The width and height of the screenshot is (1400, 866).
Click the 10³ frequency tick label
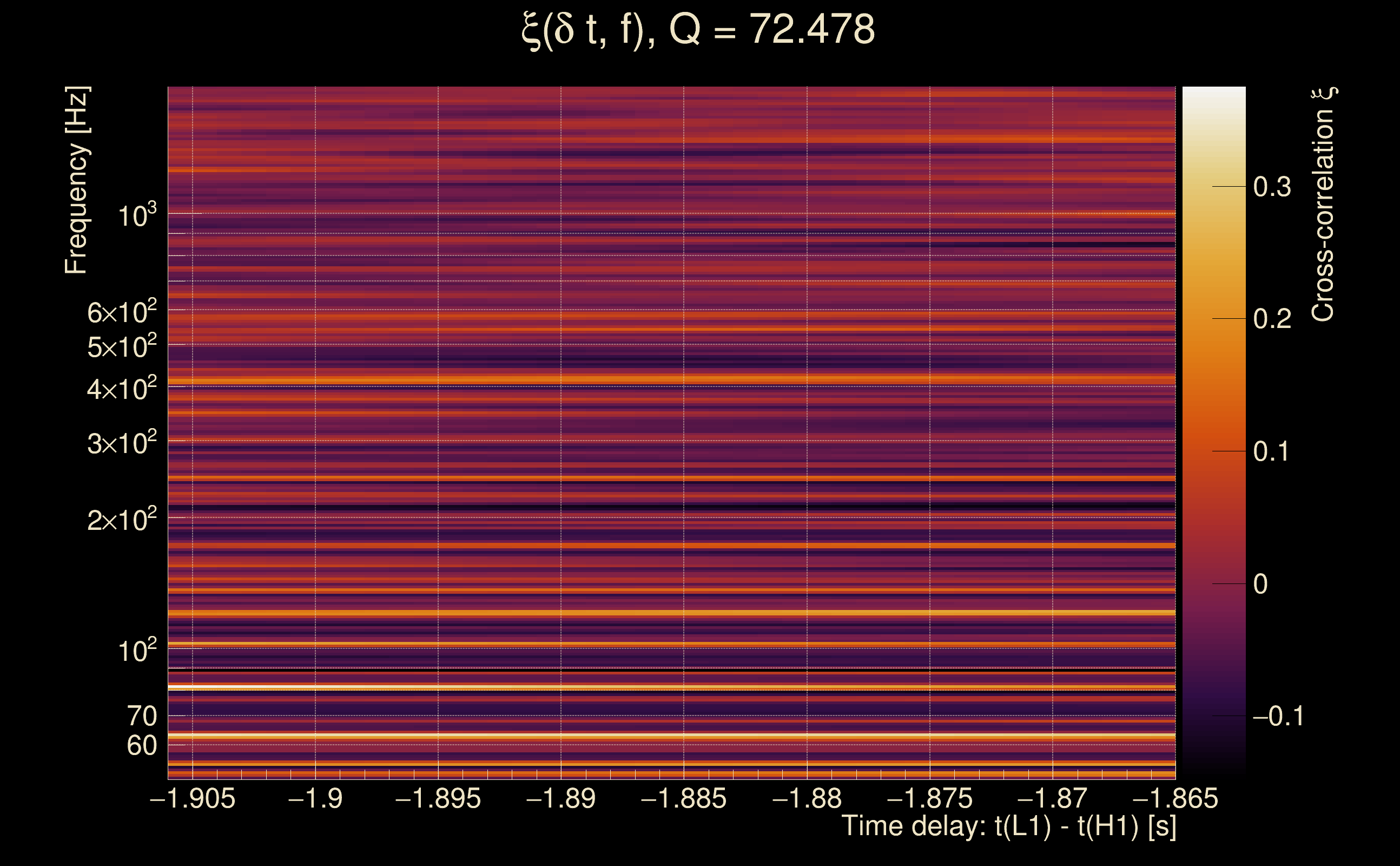[137, 216]
